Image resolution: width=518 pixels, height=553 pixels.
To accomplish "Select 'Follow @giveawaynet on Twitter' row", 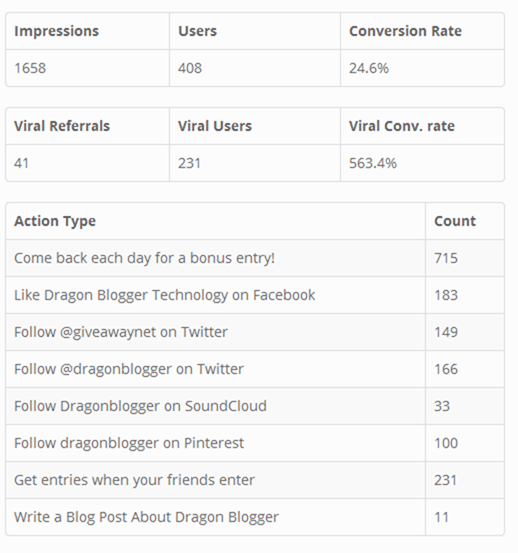I will point(255,332).
